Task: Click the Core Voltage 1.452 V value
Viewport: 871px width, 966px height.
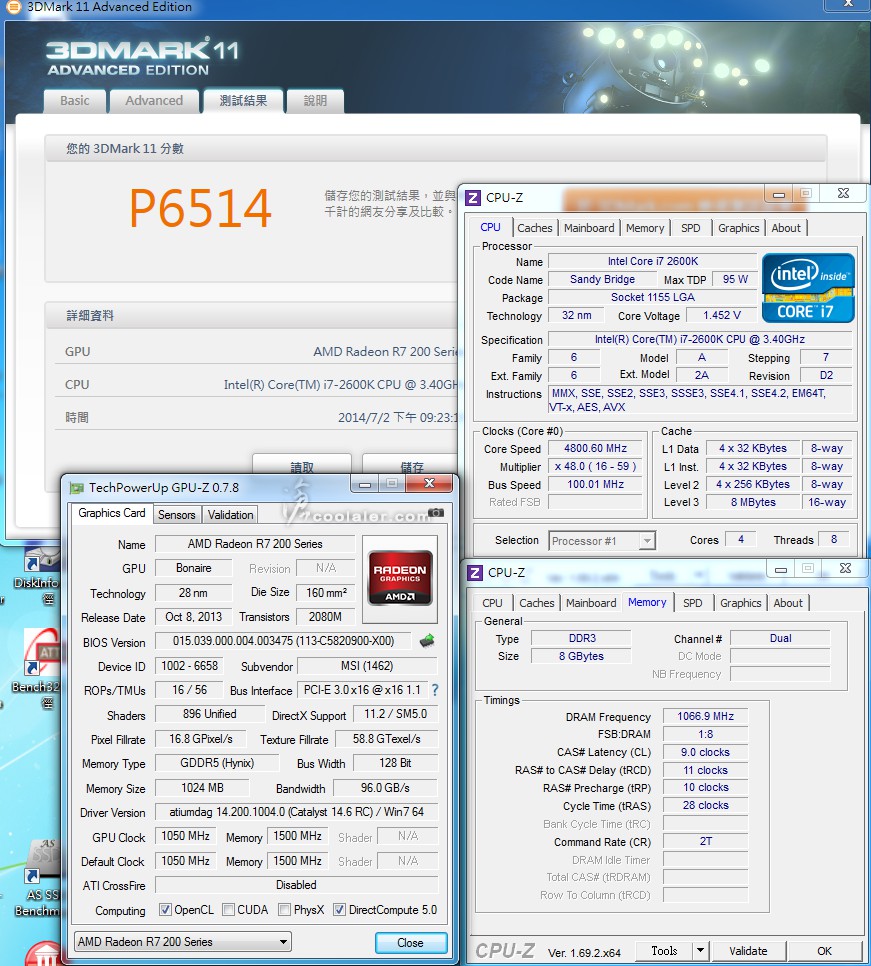Action: (x=722, y=315)
